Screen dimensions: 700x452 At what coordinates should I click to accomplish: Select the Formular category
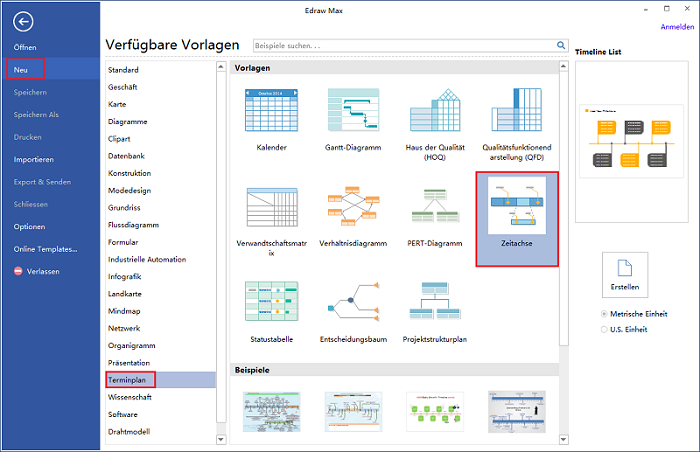click(123, 242)
